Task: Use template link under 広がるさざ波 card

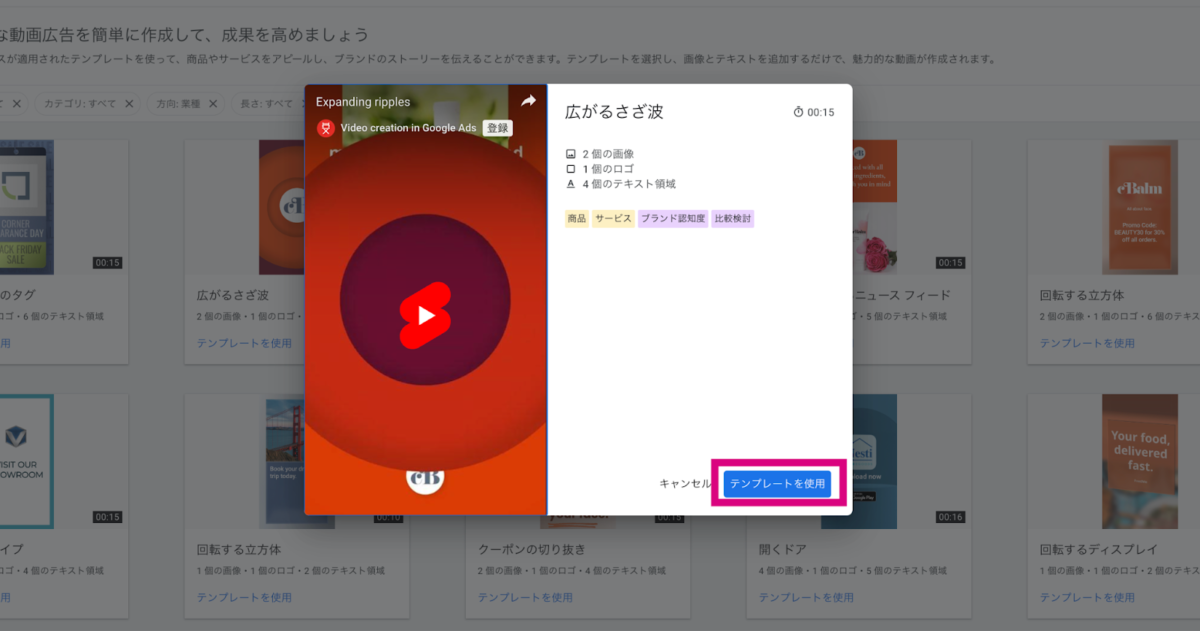Action: [x=245, y=343]
